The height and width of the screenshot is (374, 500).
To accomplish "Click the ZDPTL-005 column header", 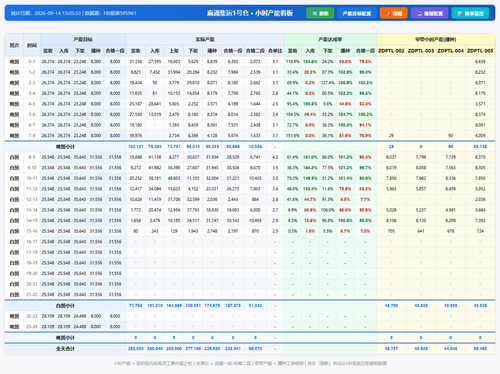I will [x=480, y=51].
